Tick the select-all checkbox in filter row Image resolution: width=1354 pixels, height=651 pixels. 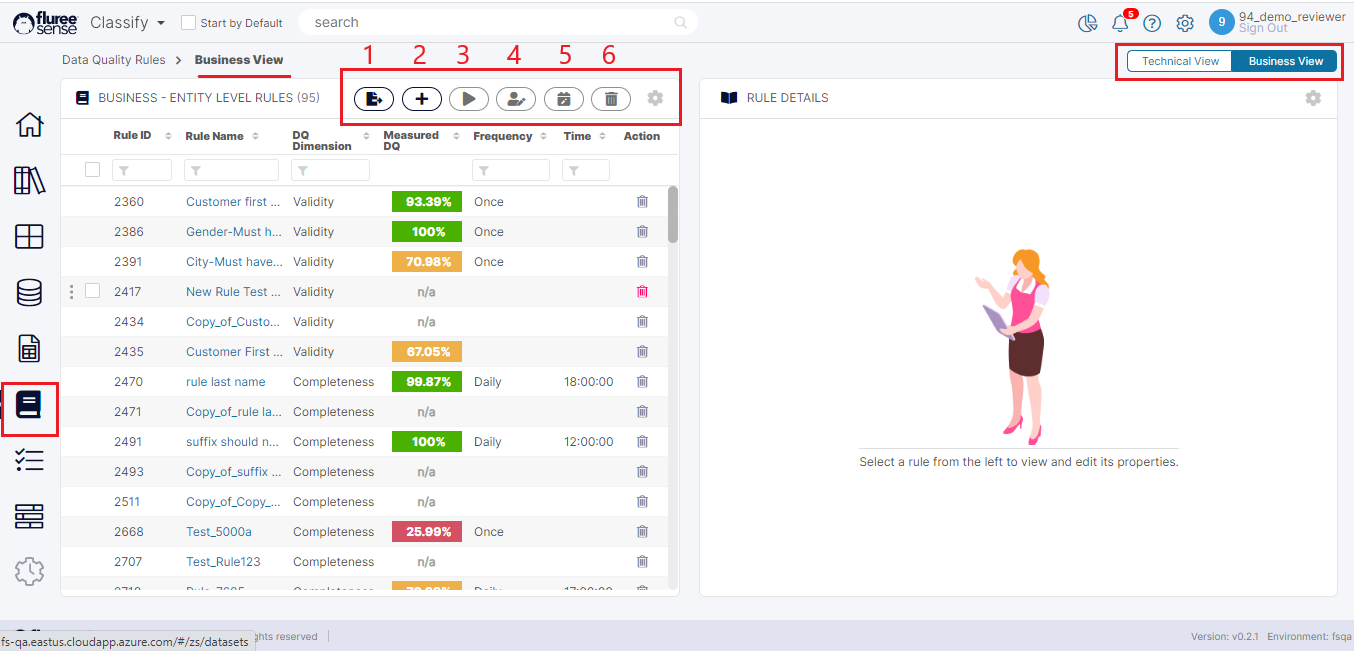pyautogui.click(x=93, y=170)
